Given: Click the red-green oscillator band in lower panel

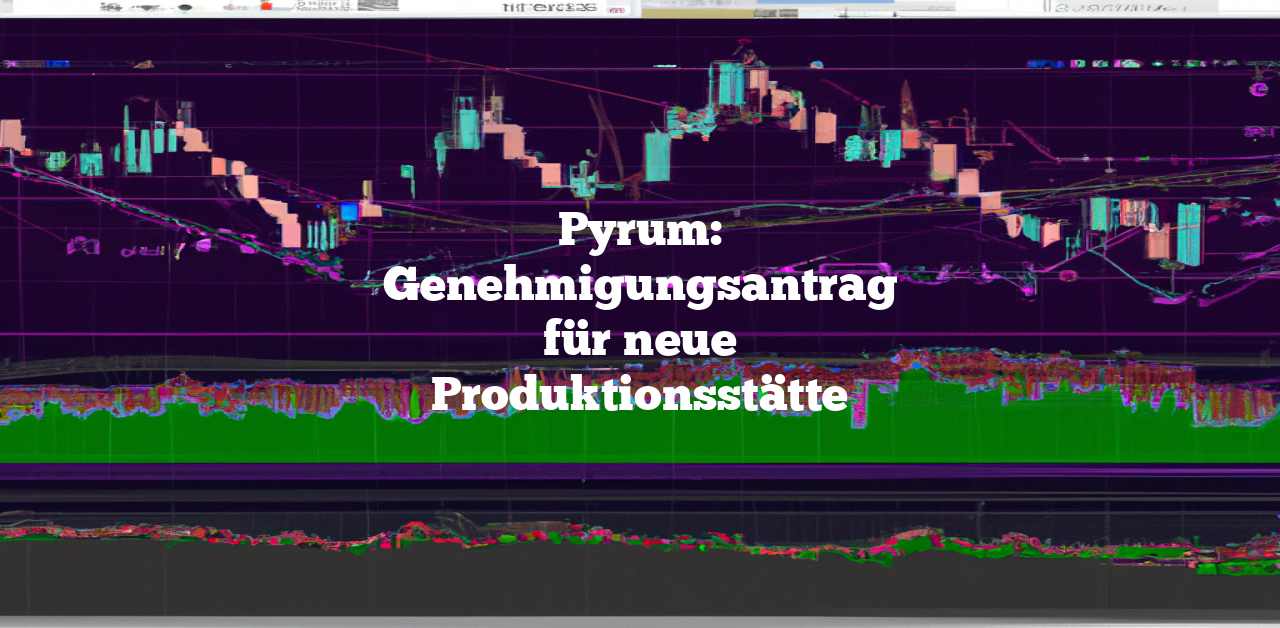Looking at the screenshot, I should [x=640, y=535].
